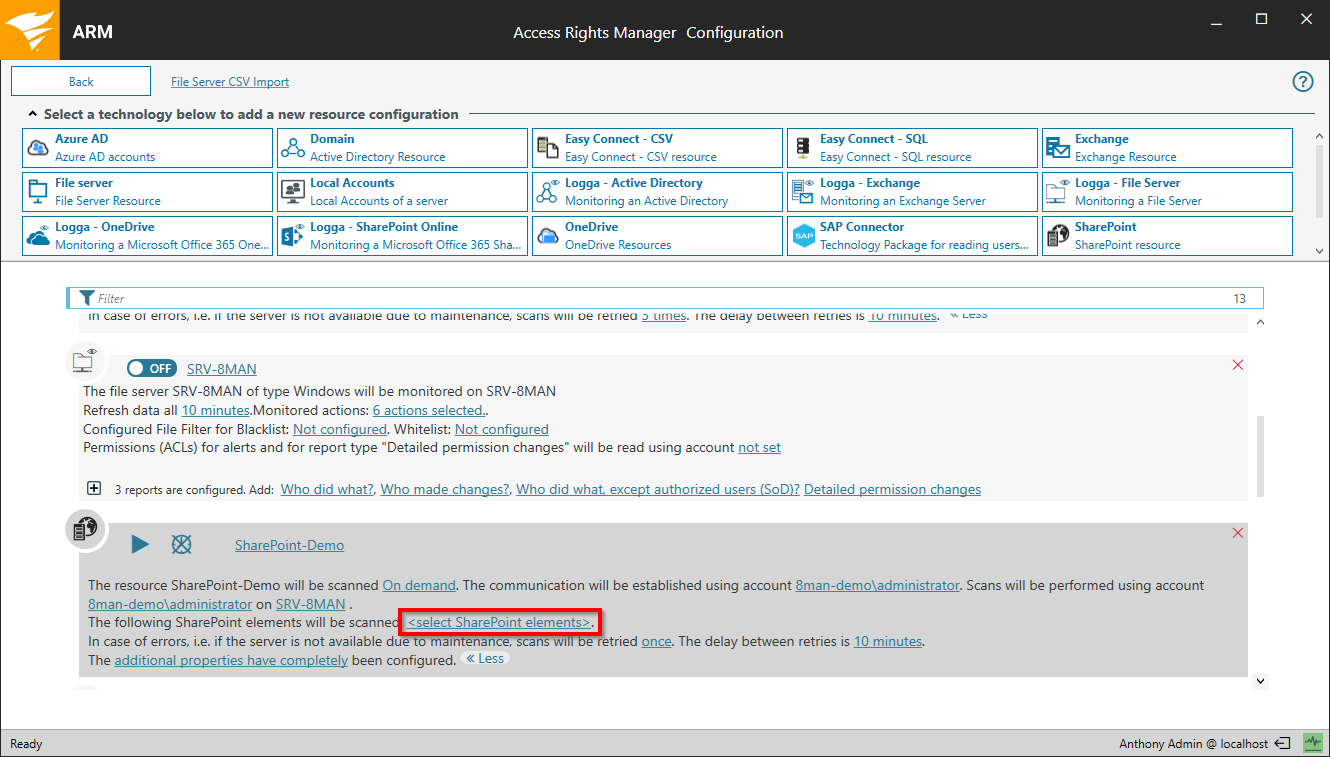
Task: Click the Back button
Action: [x=81, y=82]
